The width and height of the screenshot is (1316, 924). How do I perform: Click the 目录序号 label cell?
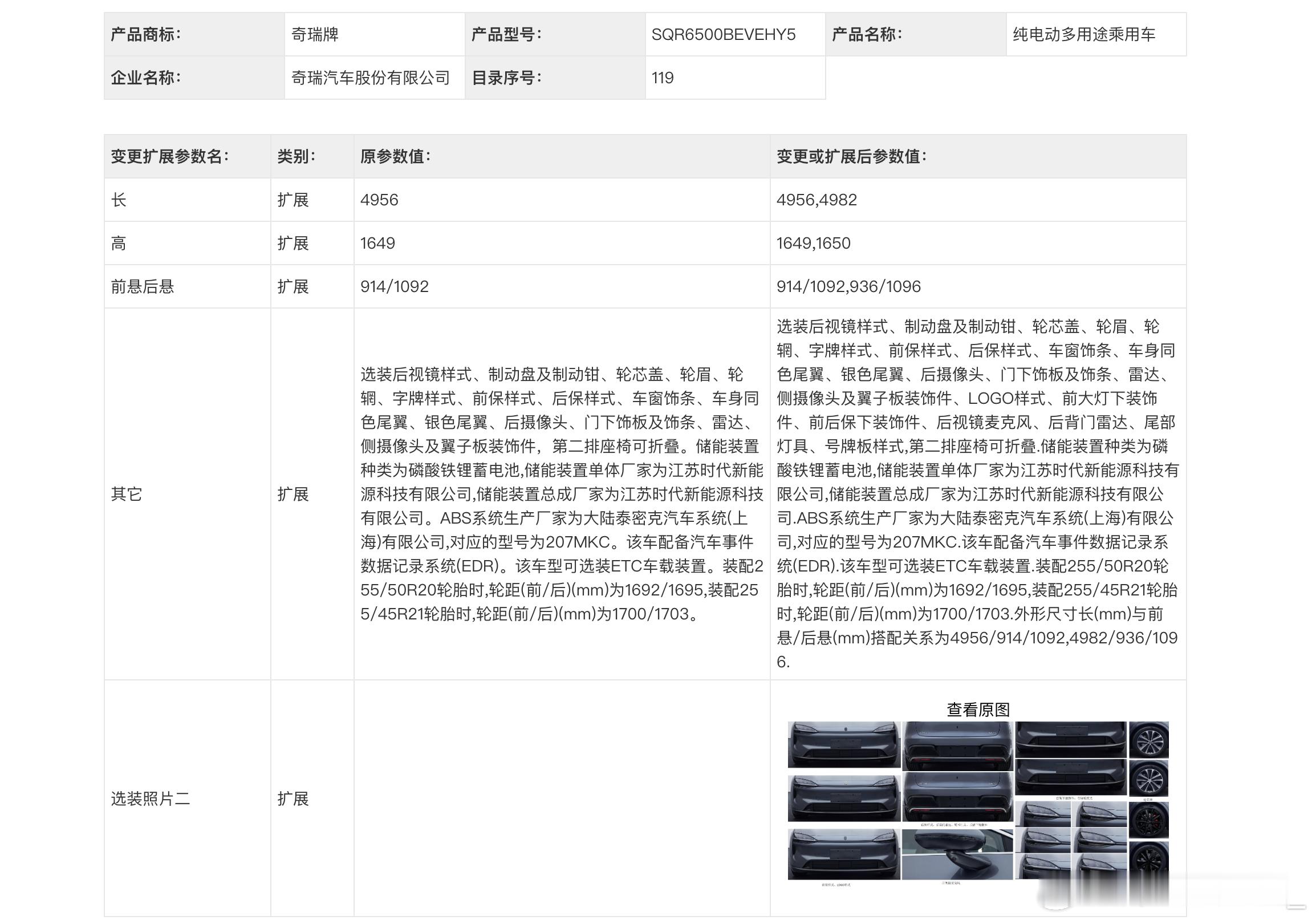(x=555, y=78)
